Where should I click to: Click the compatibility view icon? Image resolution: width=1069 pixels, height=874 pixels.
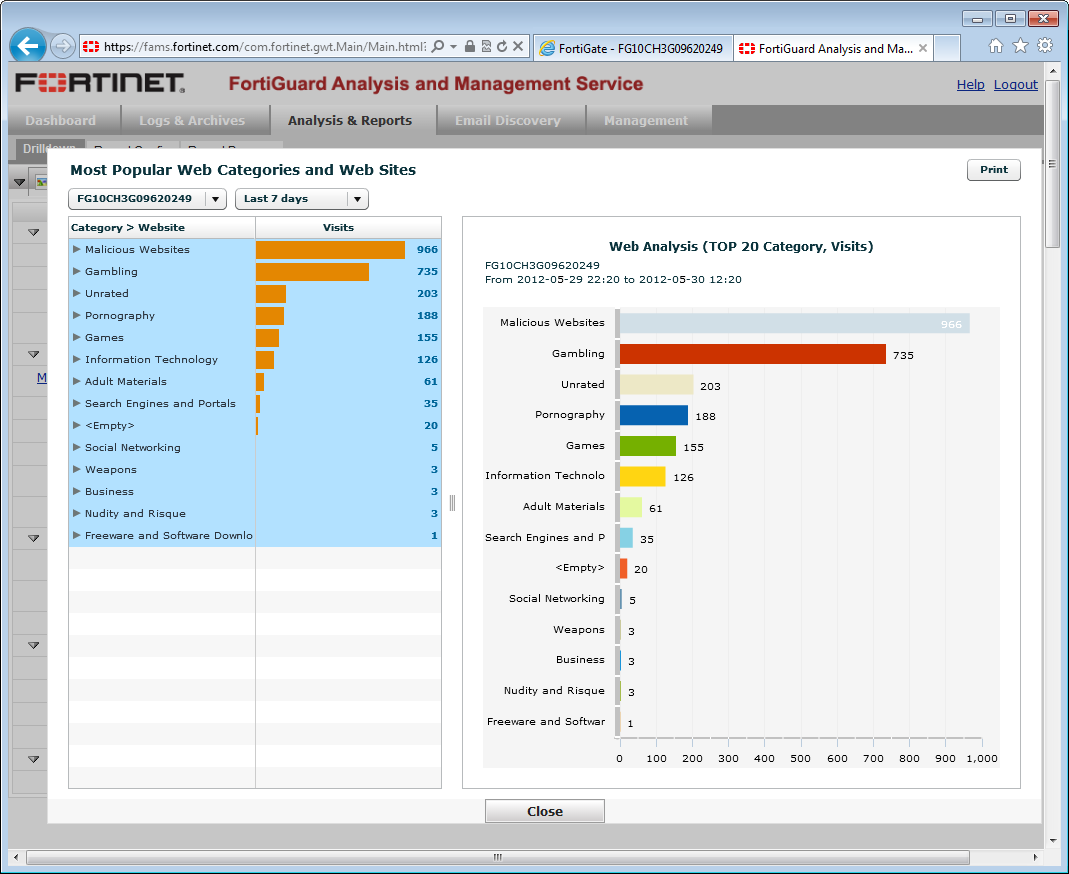486,46
